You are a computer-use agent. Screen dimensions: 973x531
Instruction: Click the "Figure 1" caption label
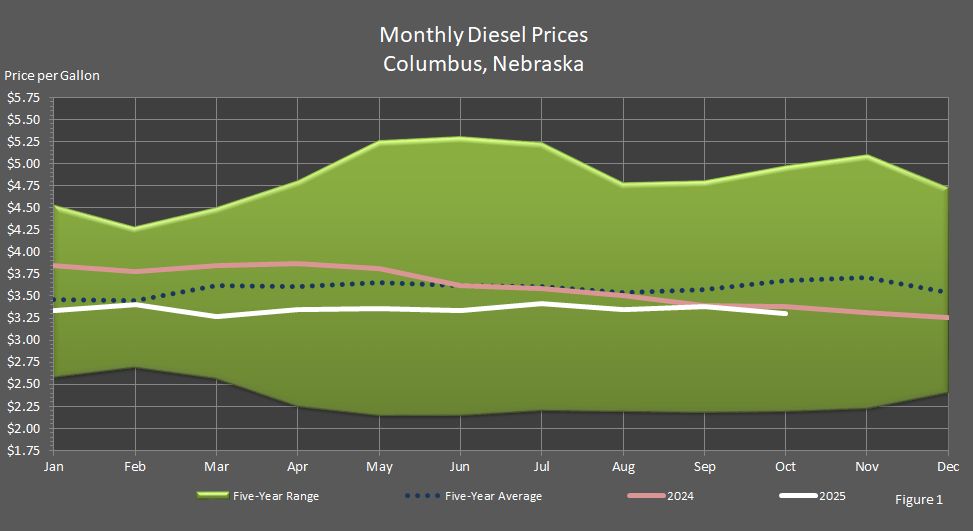(x=919, y=499)
